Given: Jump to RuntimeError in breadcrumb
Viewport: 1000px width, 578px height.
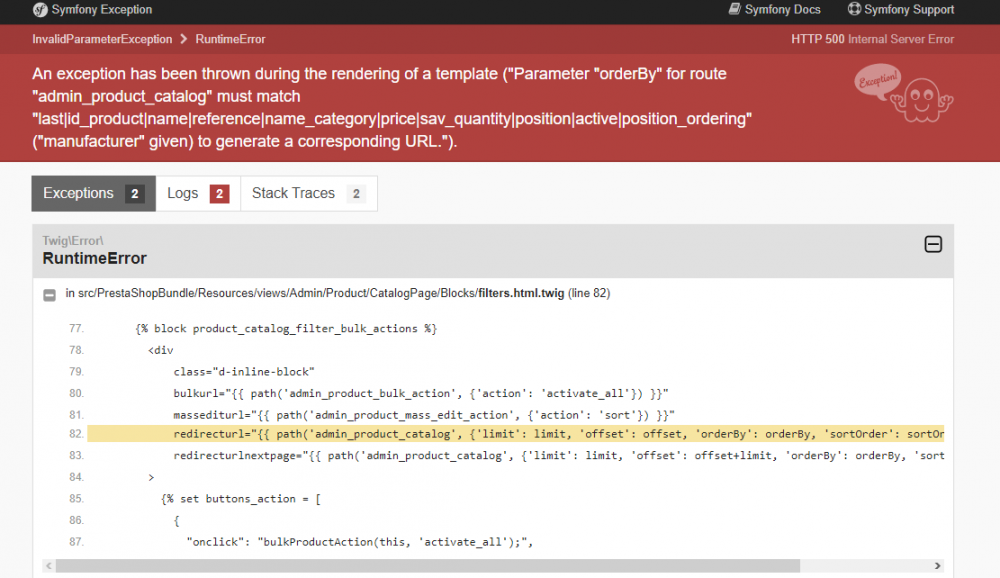Looking at the screenshot, I should [x=230, y=39].
